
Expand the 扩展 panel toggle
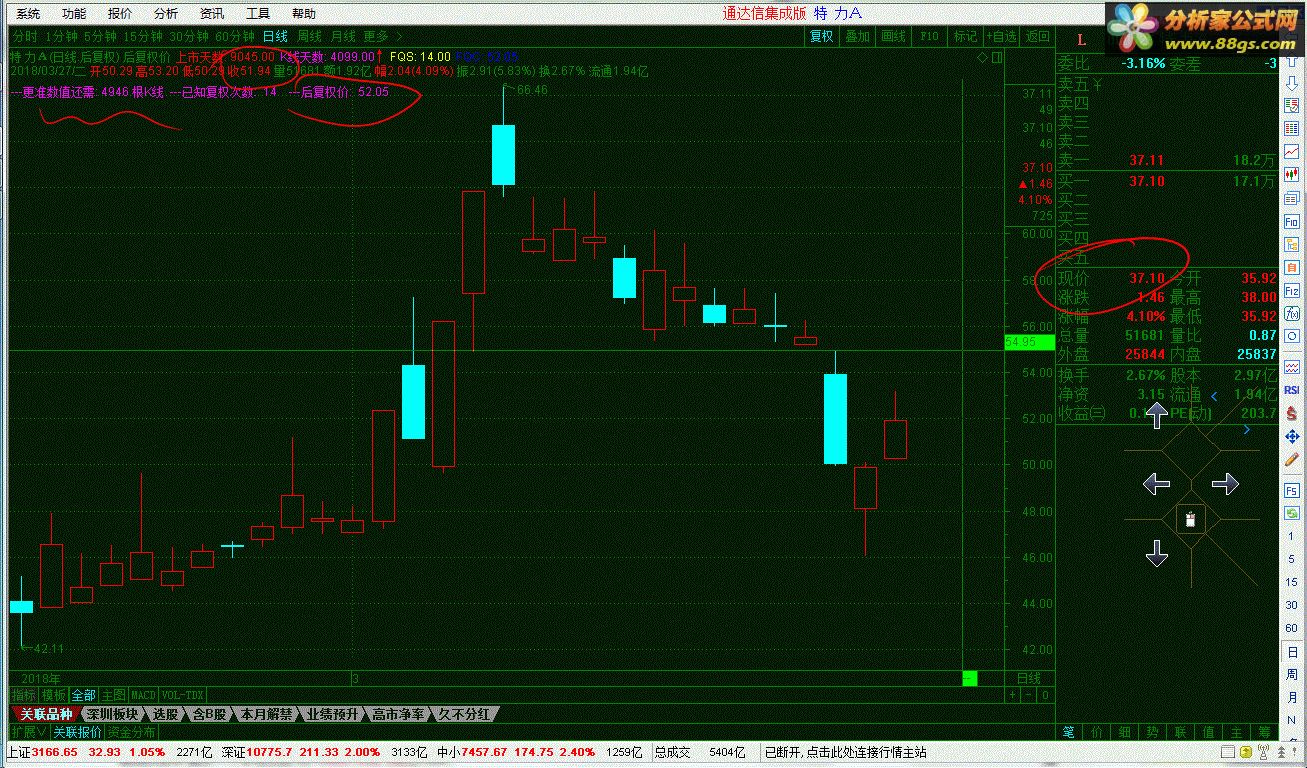click(28, 732)
